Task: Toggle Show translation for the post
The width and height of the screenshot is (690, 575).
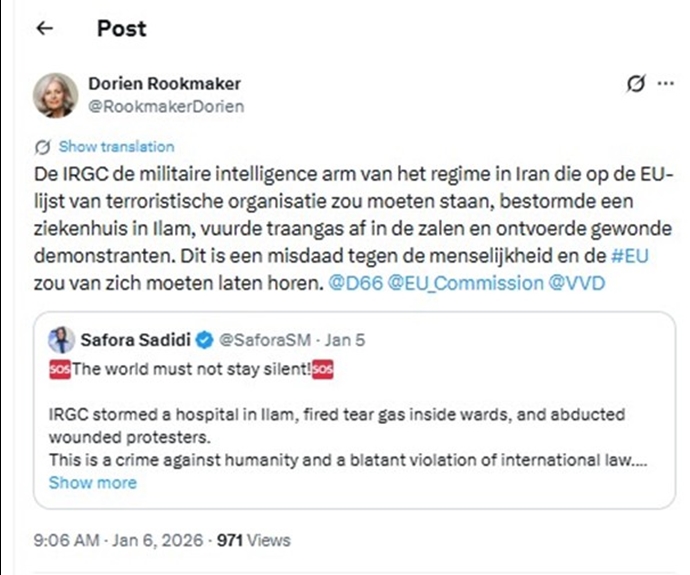Action: [x=116, y=146]
